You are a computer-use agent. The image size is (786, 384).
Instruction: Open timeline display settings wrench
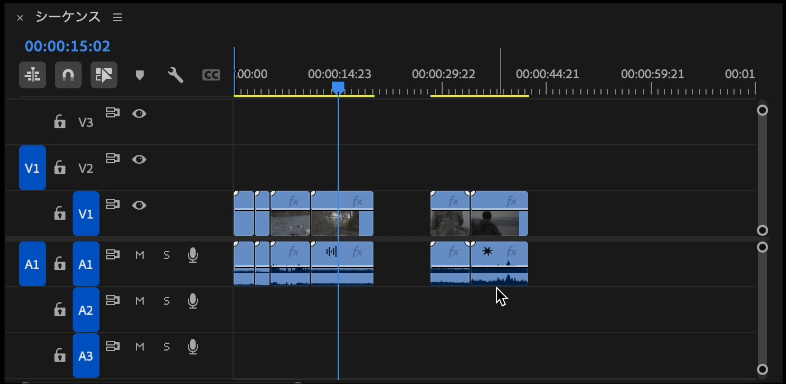175,75
